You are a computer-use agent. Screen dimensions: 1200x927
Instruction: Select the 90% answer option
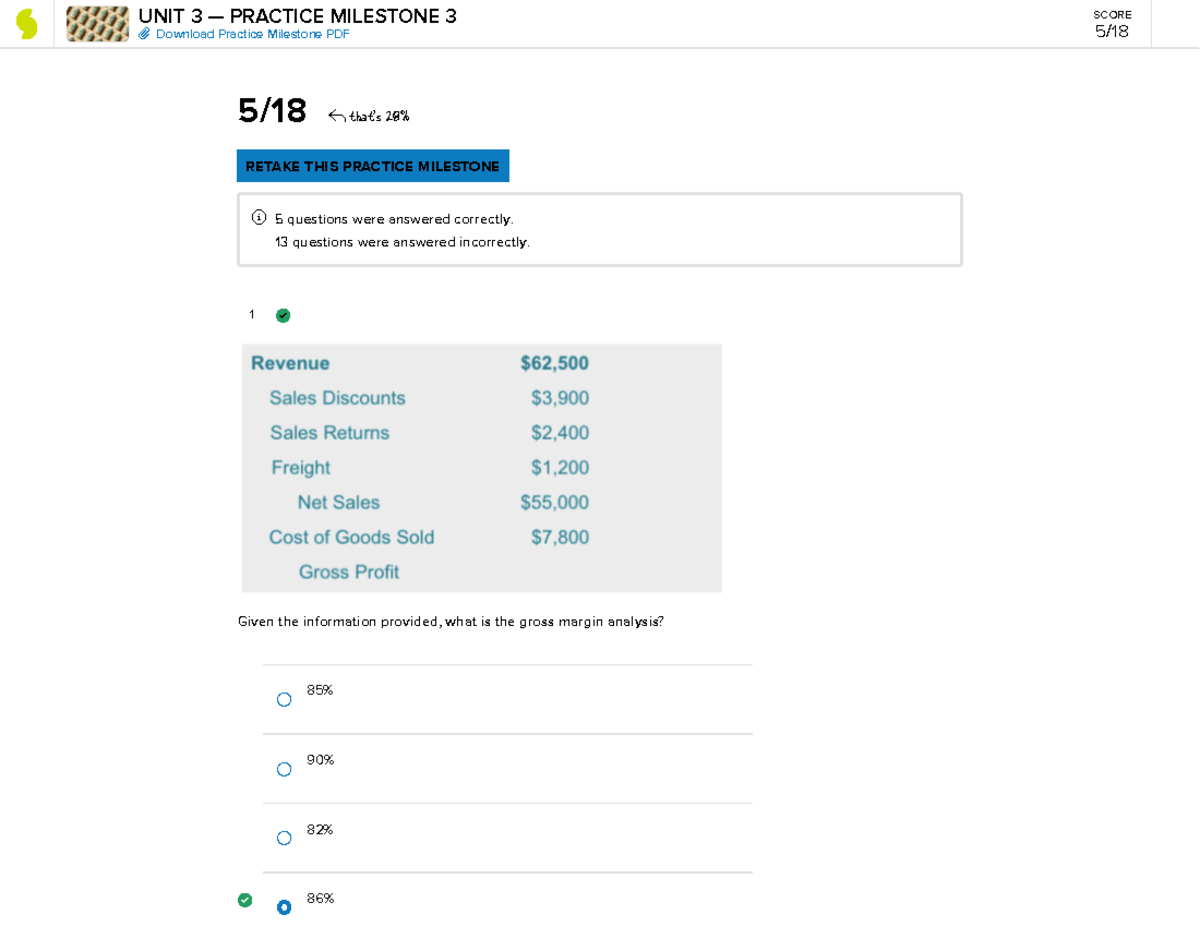pyautogui.click(x=284, y=769)
